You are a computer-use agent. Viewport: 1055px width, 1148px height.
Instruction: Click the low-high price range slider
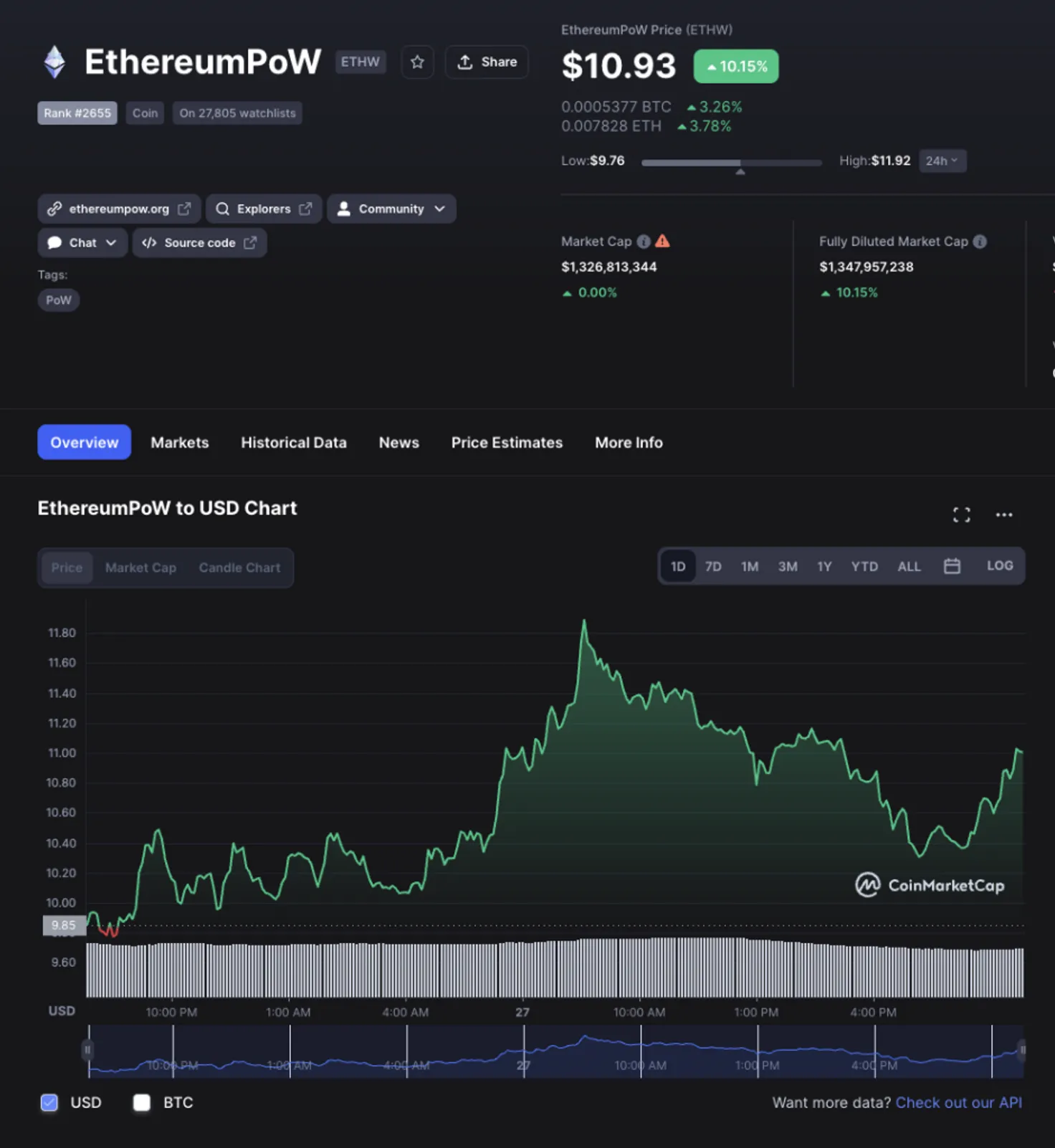[731, 163]
